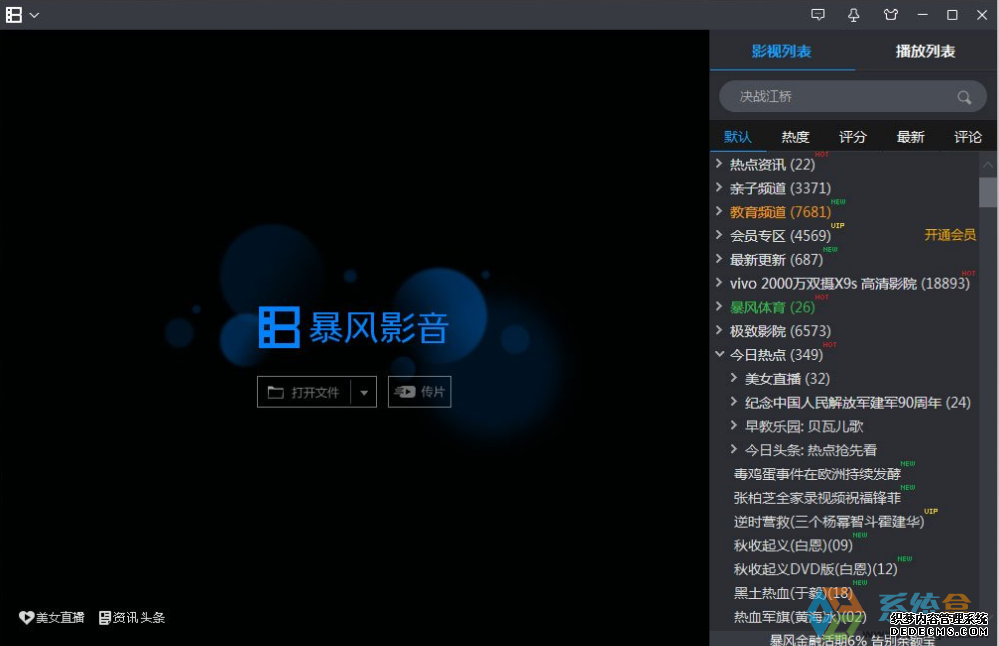
Task: Collapse the 今日热点 (349) category
Action: (x=719, y=354)
